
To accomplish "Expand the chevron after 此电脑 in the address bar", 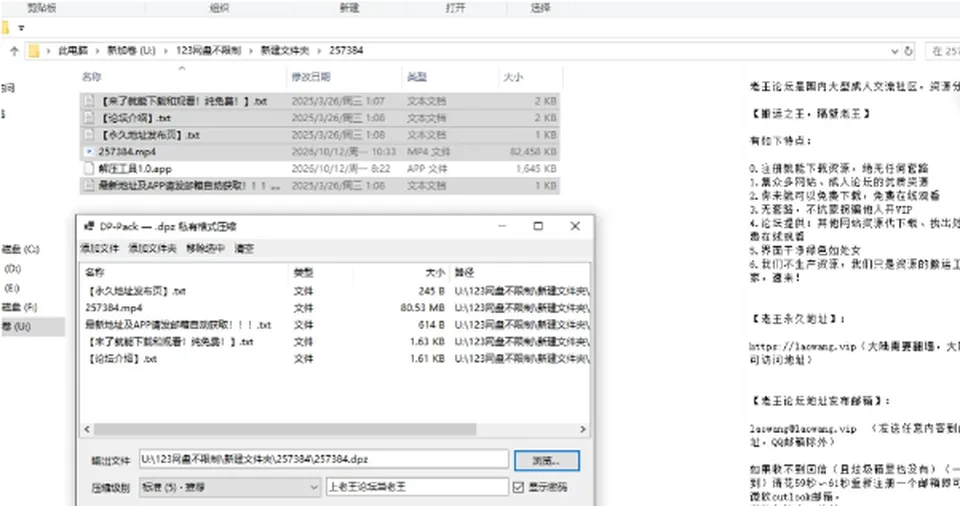I will click(x=97, y=51).
